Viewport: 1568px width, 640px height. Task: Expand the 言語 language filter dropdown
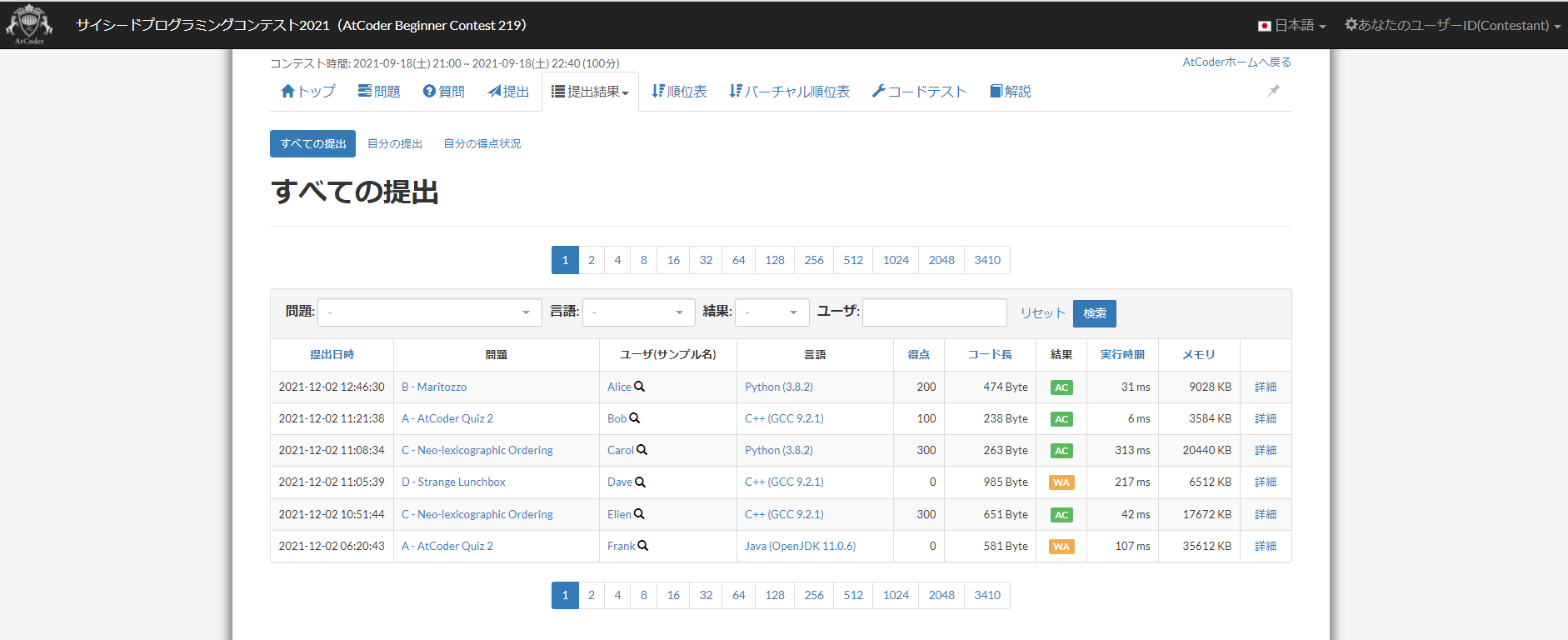tap(638, 312)
